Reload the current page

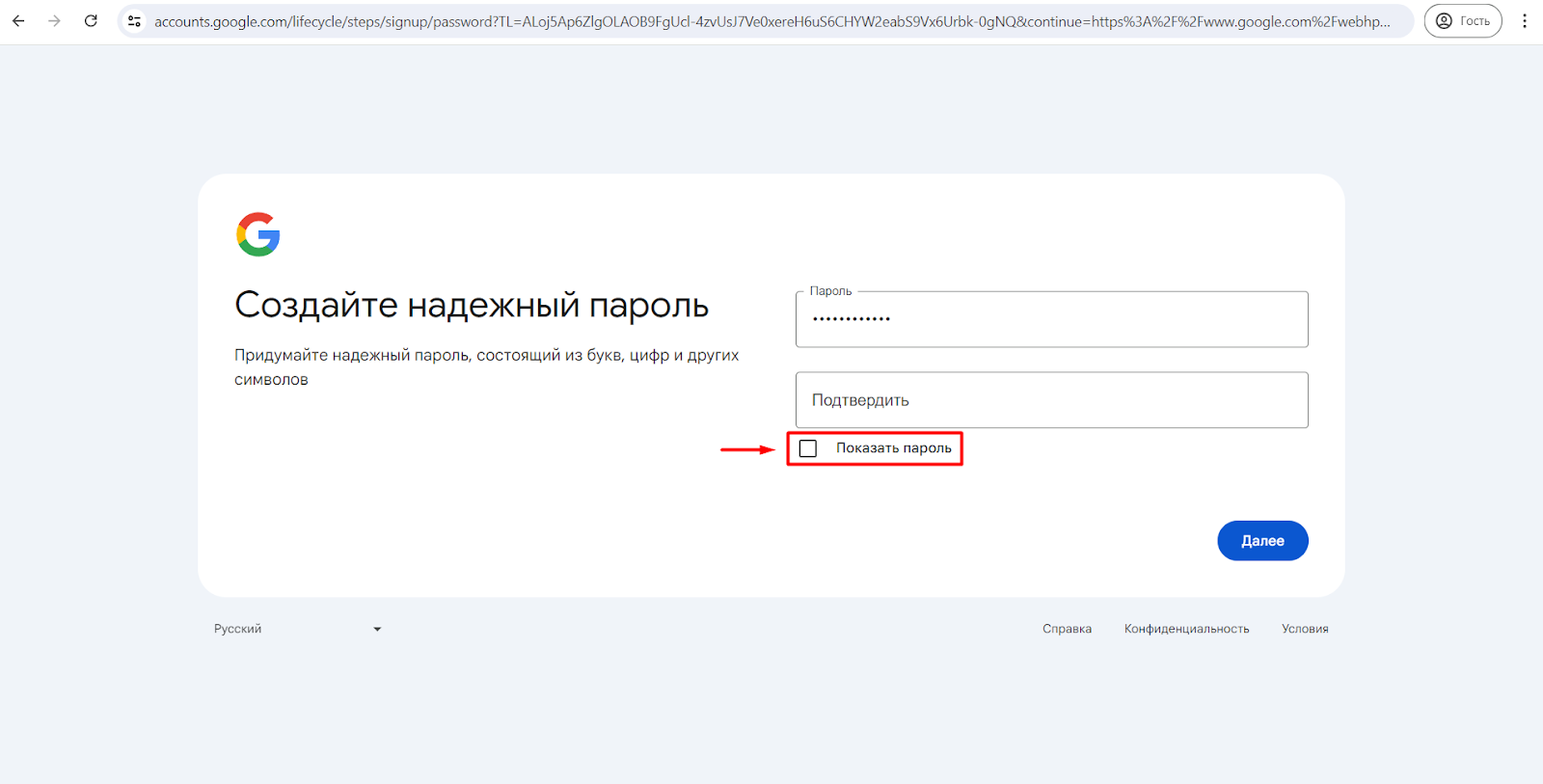click(x=91, y=20)
